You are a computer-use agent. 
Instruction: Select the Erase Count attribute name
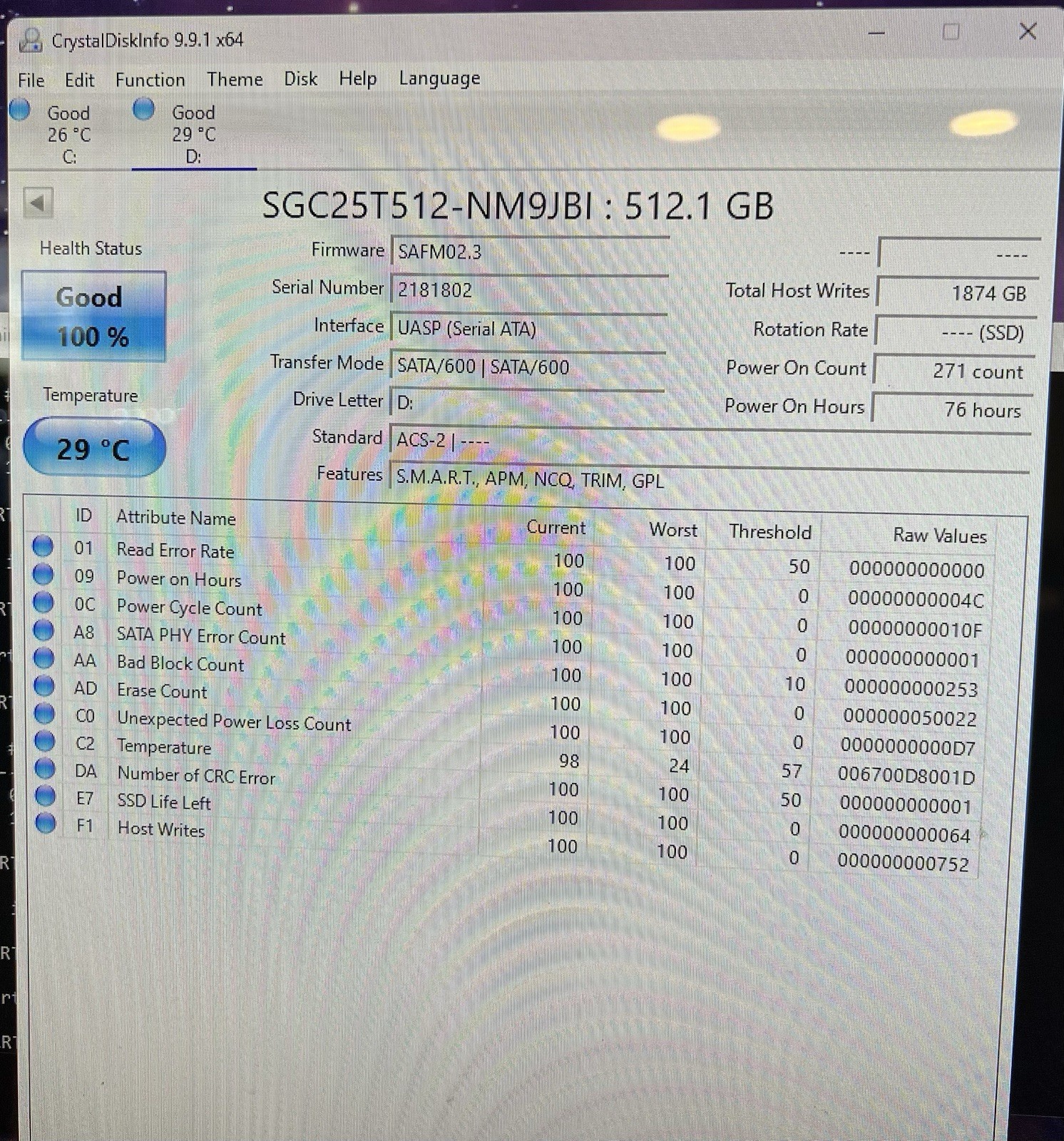(162, 691)
